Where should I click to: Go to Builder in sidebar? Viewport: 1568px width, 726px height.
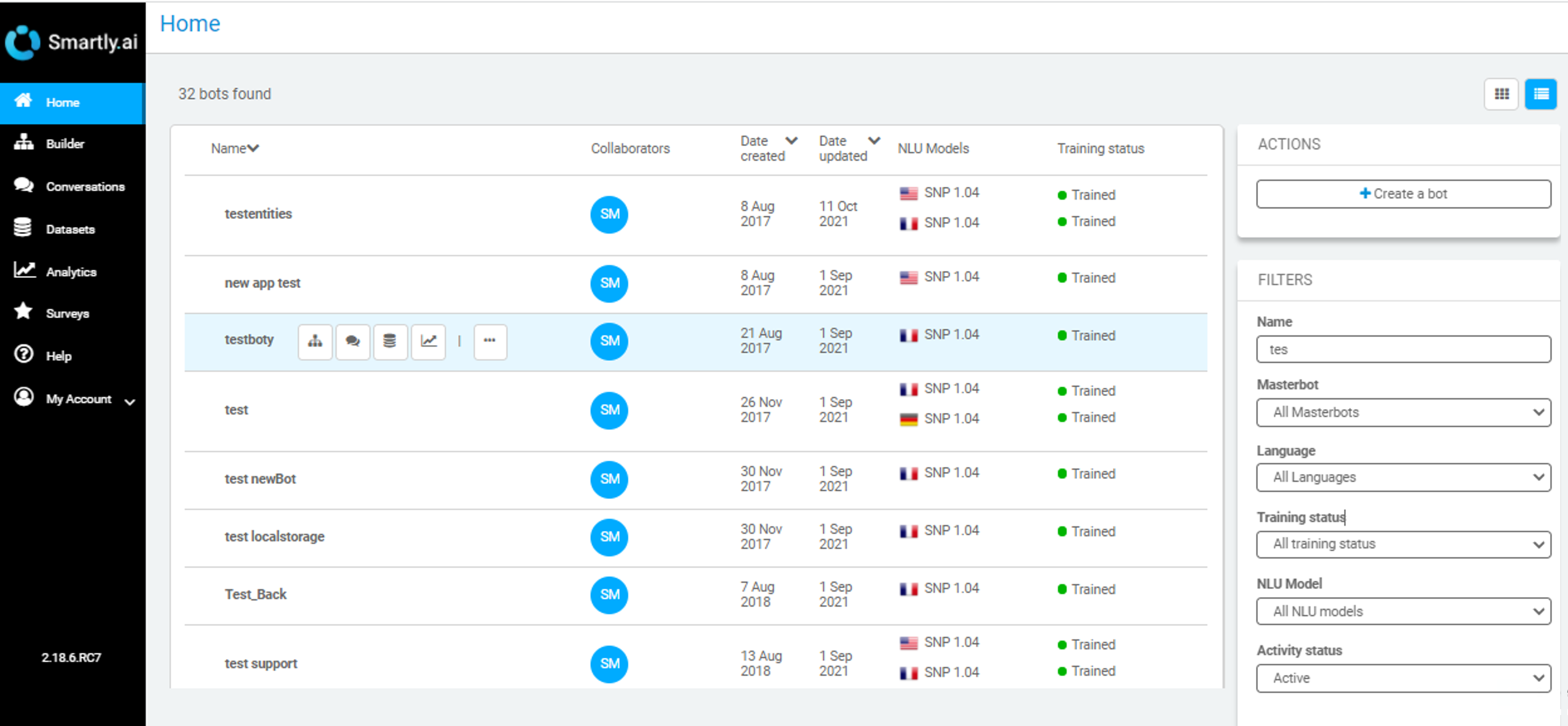(65, 144)
